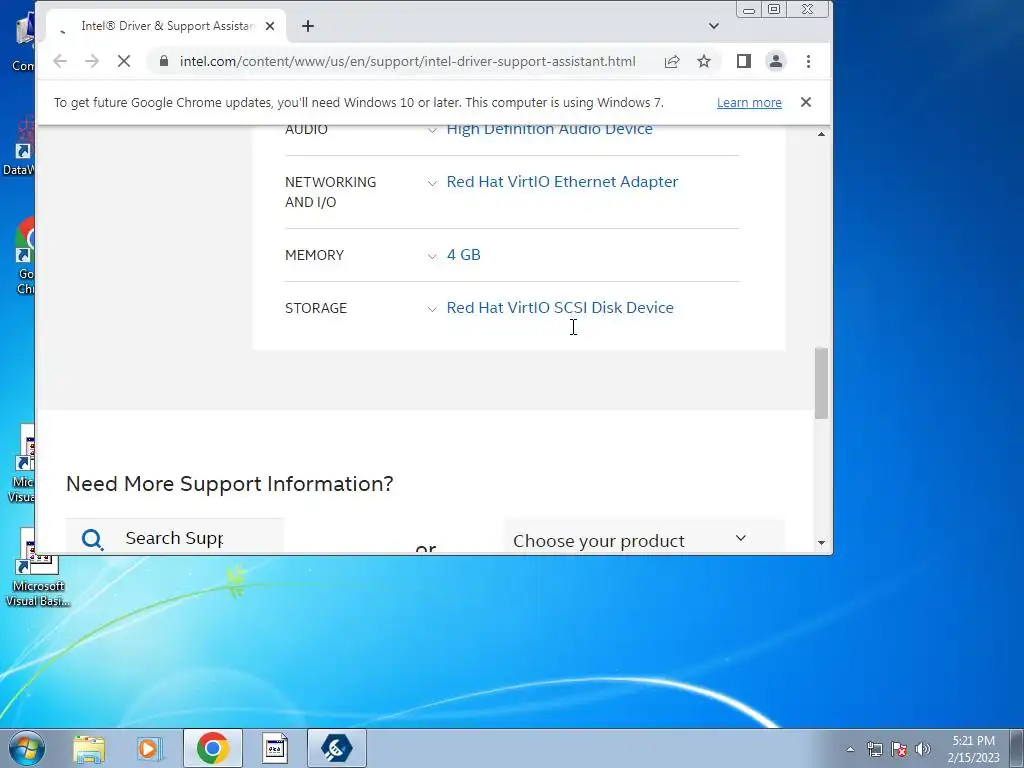
Task: Show hidden system tray icons
Action: pos(850,749)
